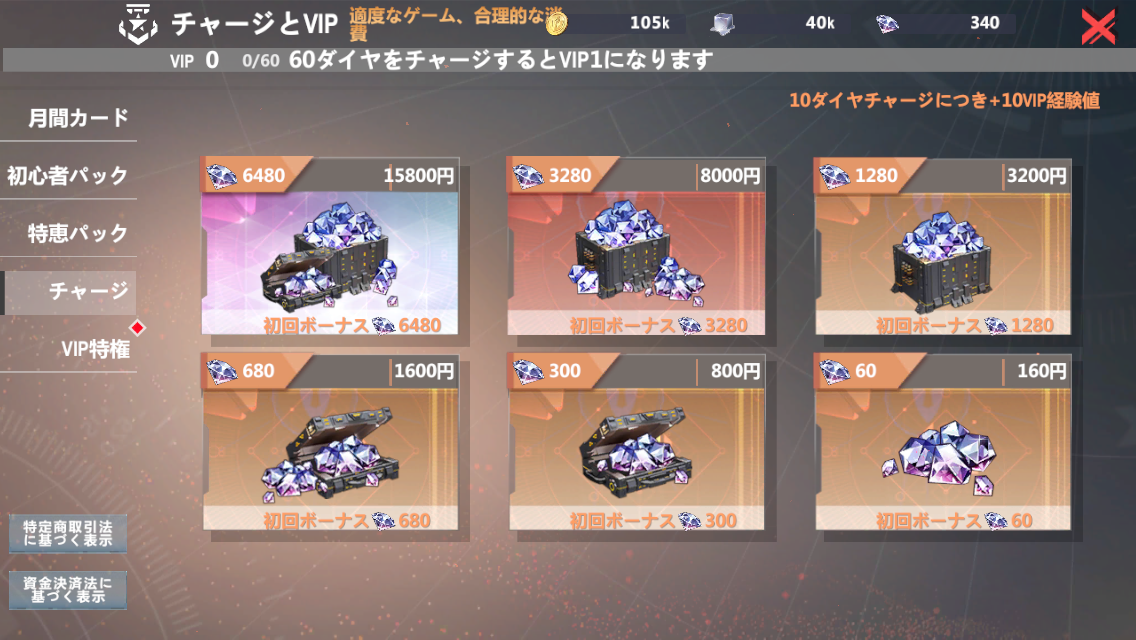1136x640 pixels.
Task: Click the gold coin currency icon
Action: point(556,23)
